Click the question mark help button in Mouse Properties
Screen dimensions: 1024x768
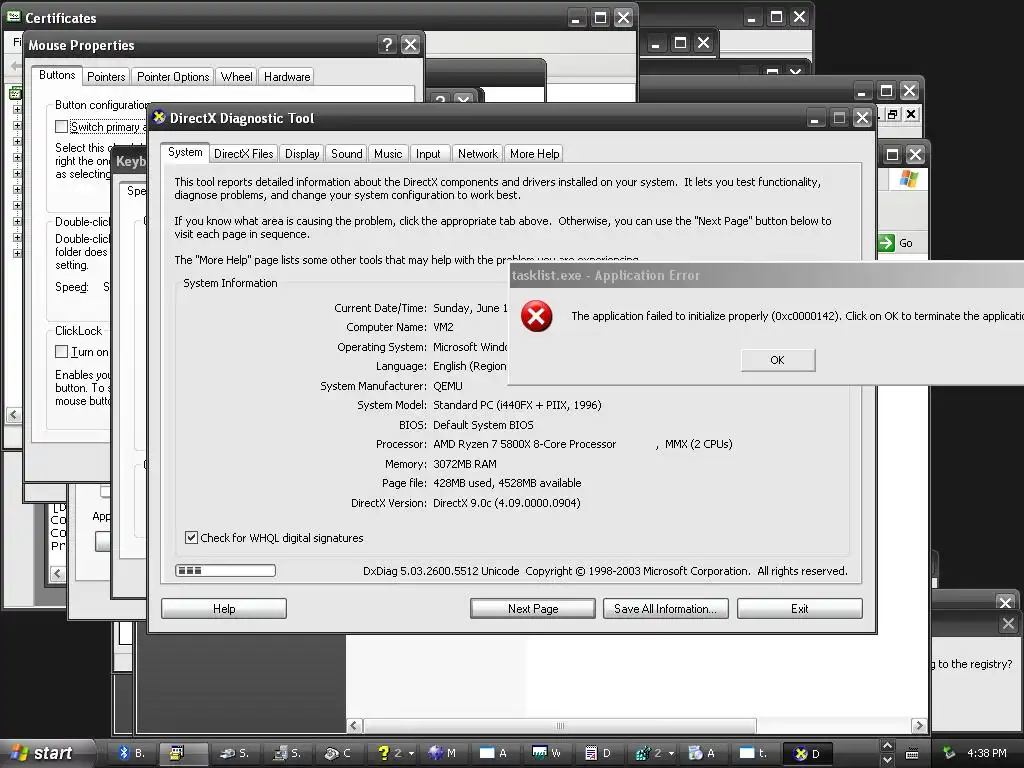pyautogui.click(x=387, y=44)
